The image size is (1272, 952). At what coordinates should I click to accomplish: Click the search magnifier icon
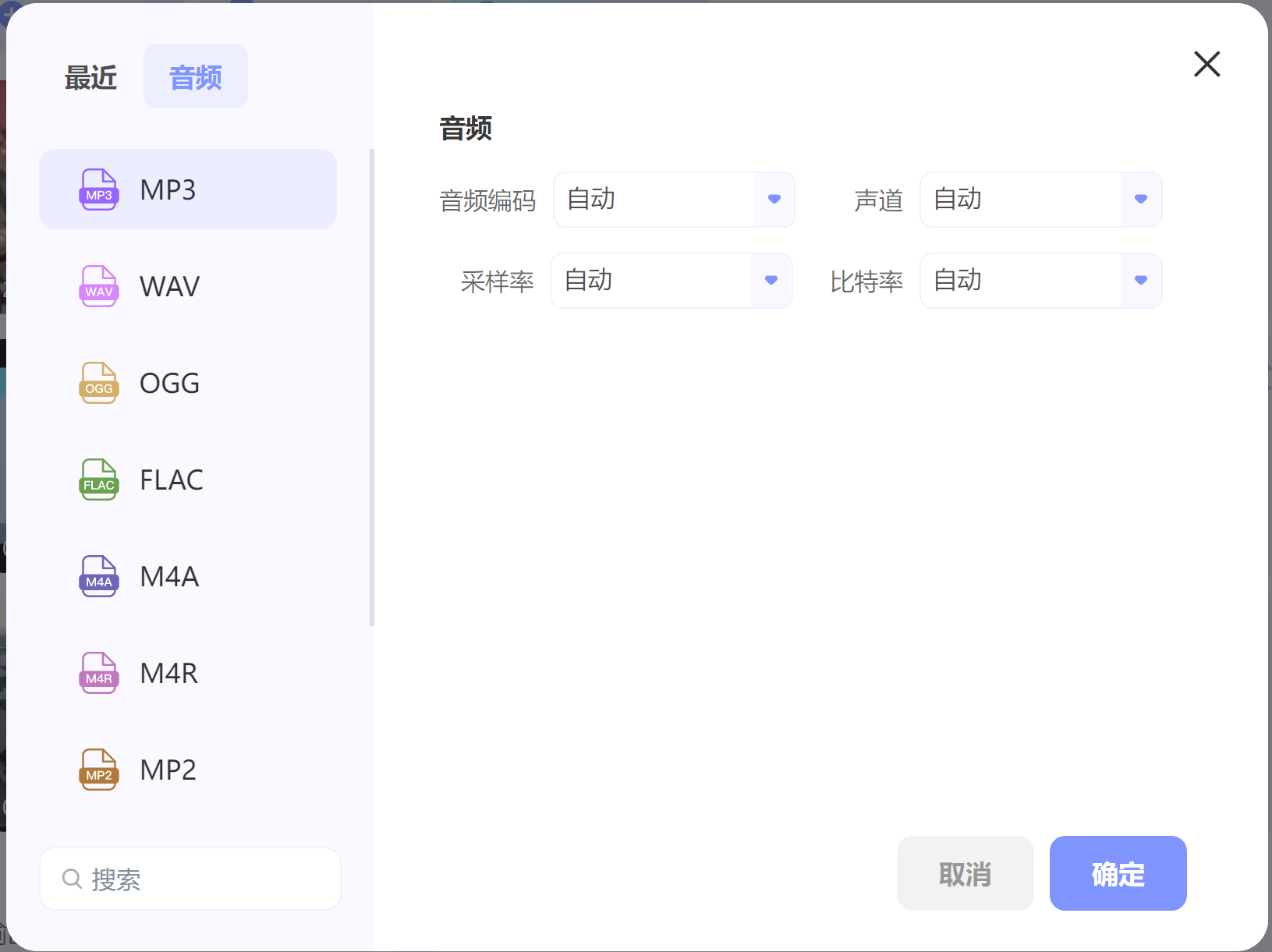(71, 878)
